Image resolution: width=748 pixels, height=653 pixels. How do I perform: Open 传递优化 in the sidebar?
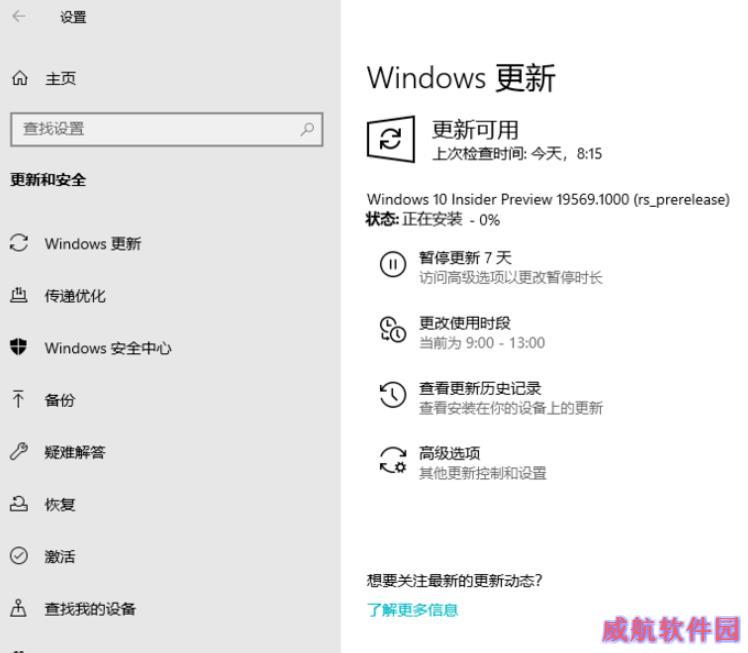click(x=75, y=296)
